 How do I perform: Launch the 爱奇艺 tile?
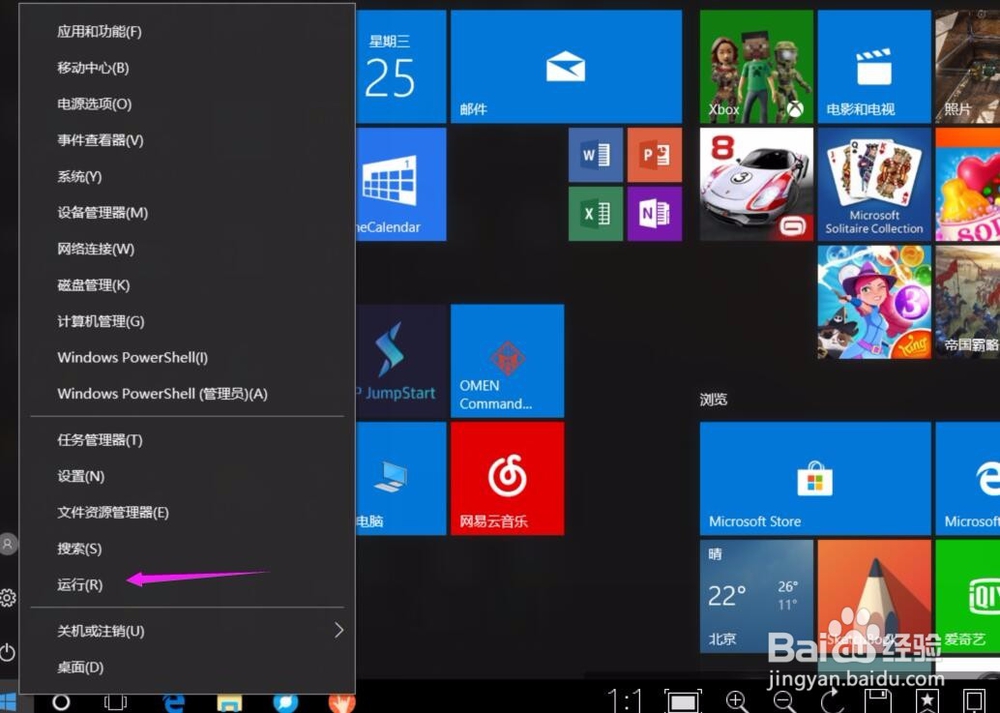[x=967, y=596]
